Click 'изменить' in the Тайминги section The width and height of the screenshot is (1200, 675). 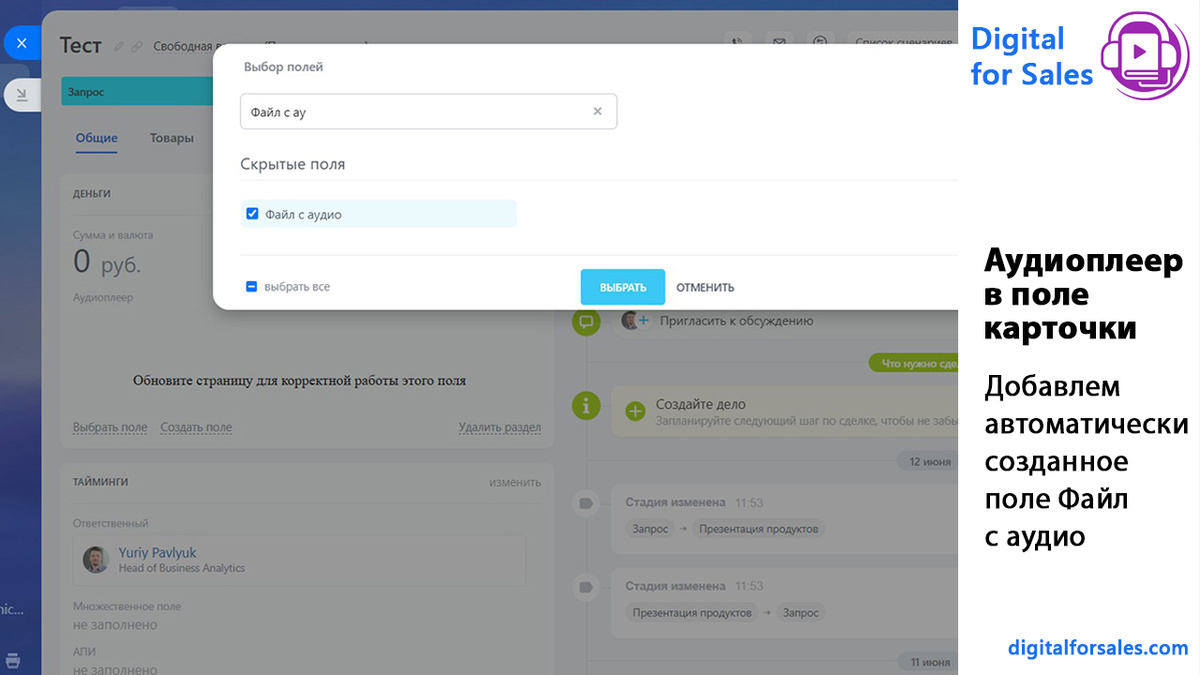(x=515, y=482)
